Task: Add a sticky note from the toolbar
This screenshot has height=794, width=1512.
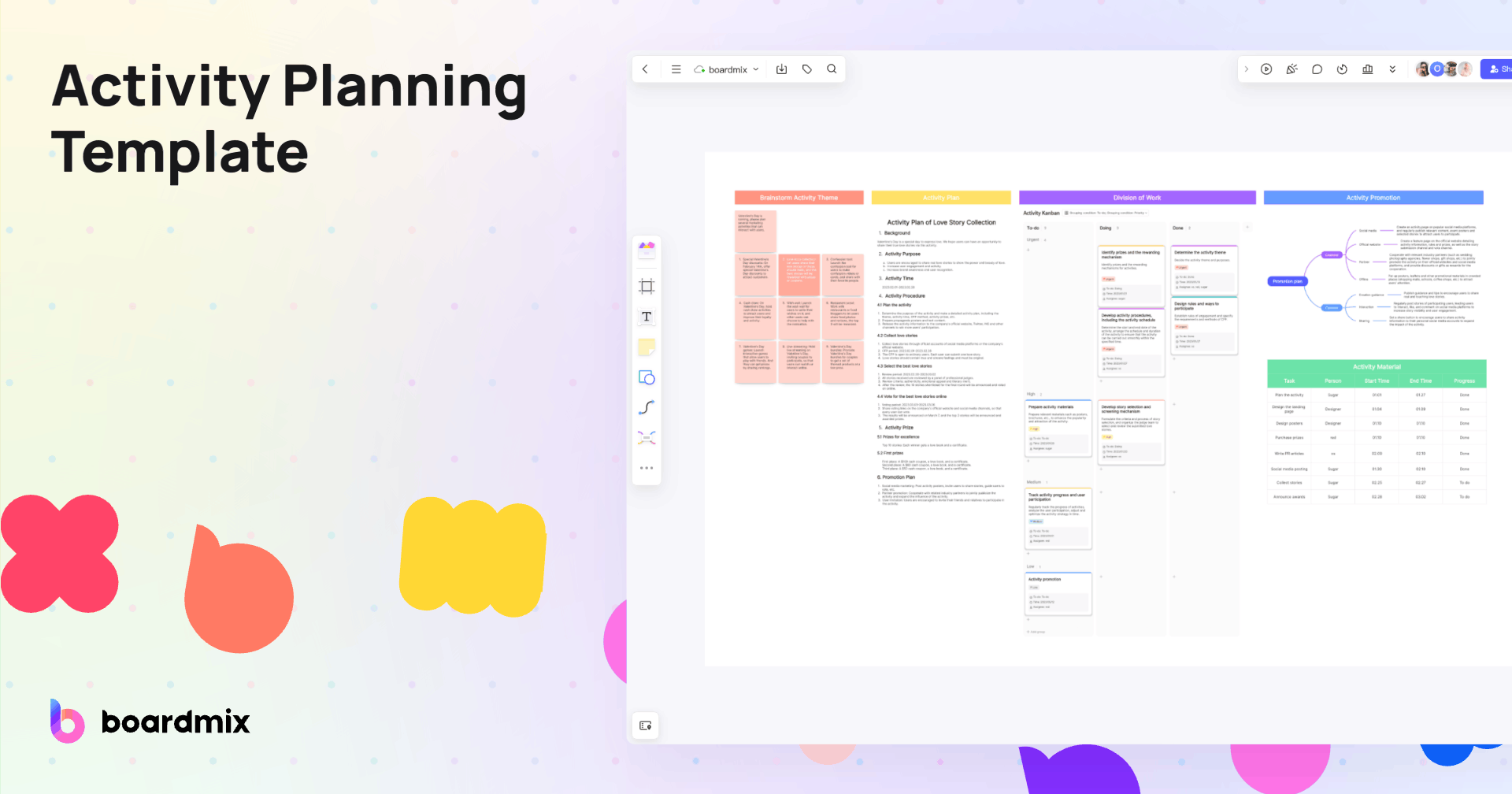Action: pyautogui.click(x=646, y=347)
